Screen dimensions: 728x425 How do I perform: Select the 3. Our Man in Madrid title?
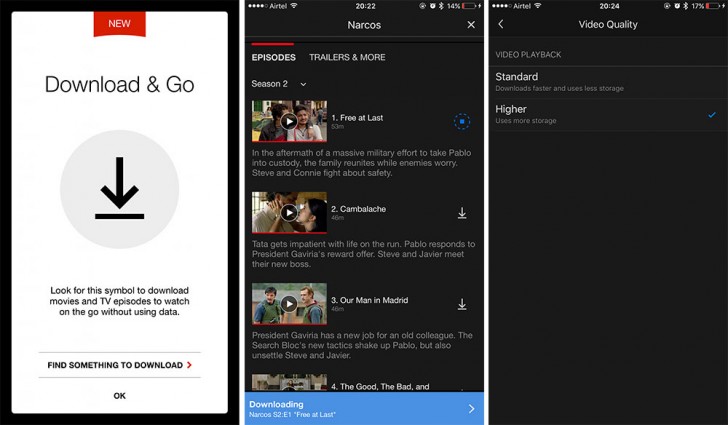click(370, 300)
